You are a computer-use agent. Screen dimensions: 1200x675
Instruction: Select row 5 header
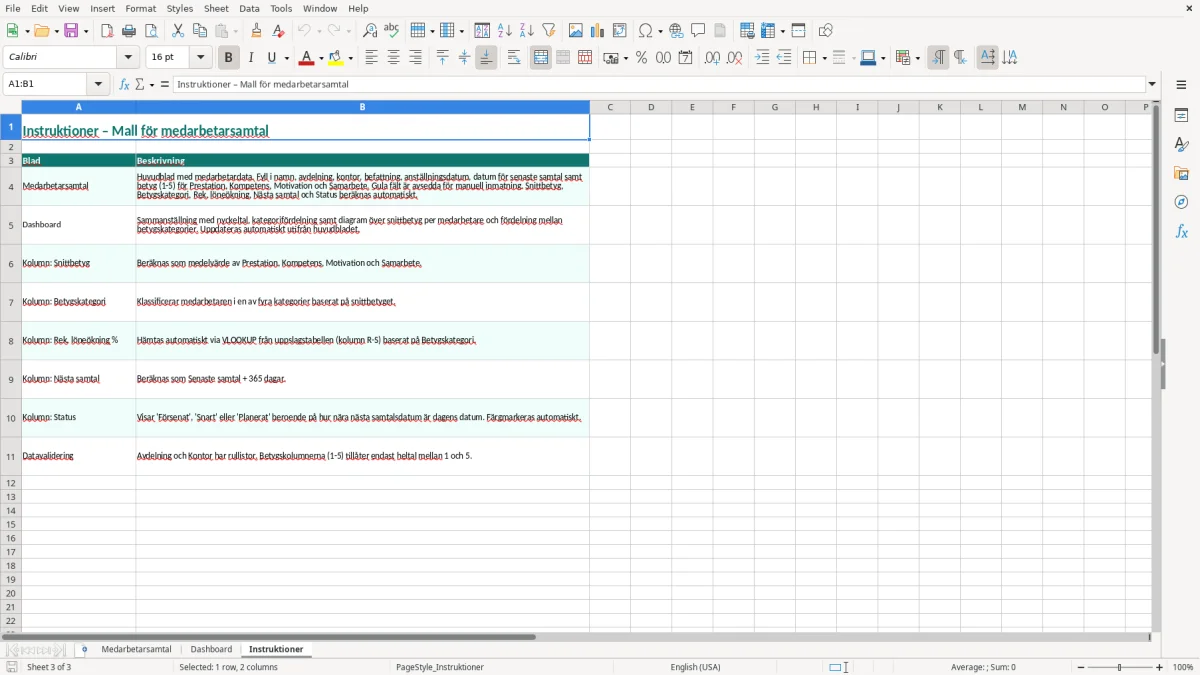(11, 225)
